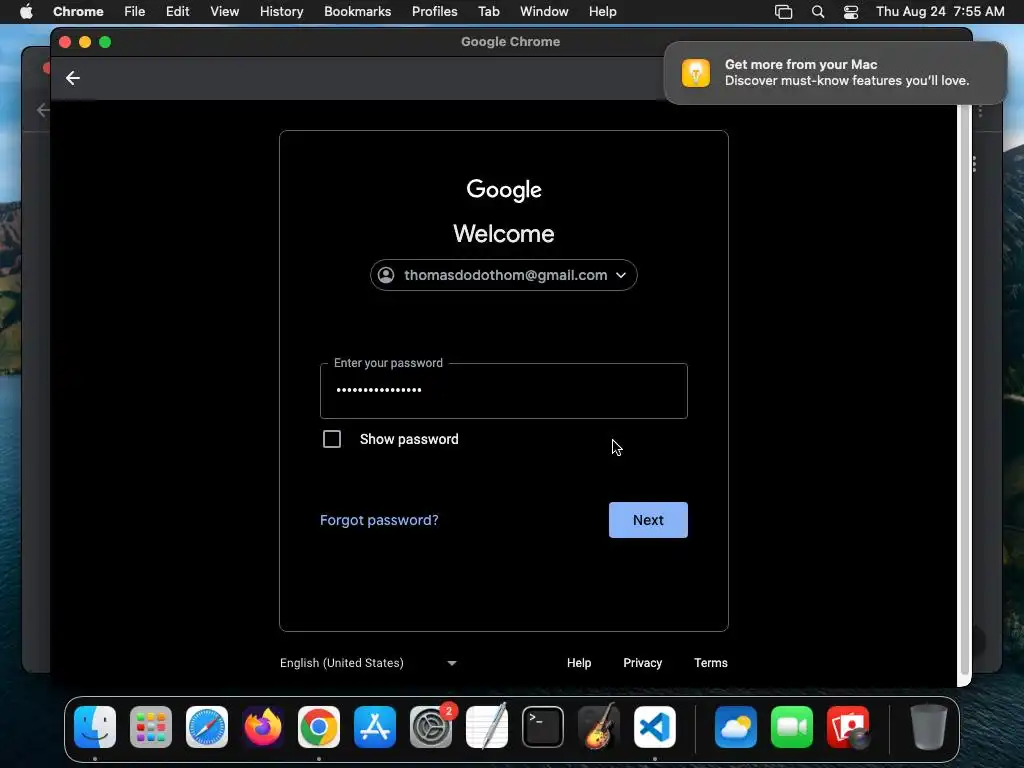Launch Visual Studio Code from dock
The width and height of the screenshot is (1024, 768).
[655, 727]
